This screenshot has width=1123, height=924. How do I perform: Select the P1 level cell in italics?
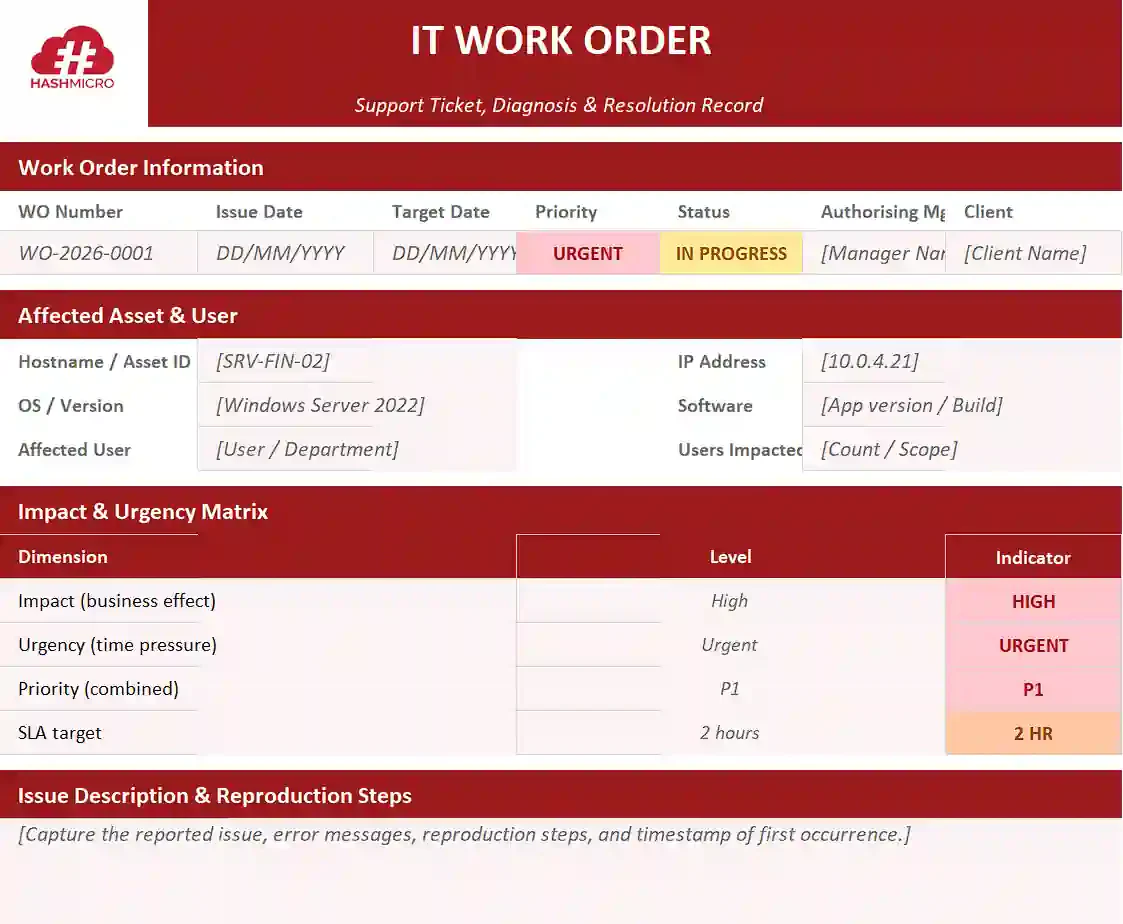click(731, 689)
